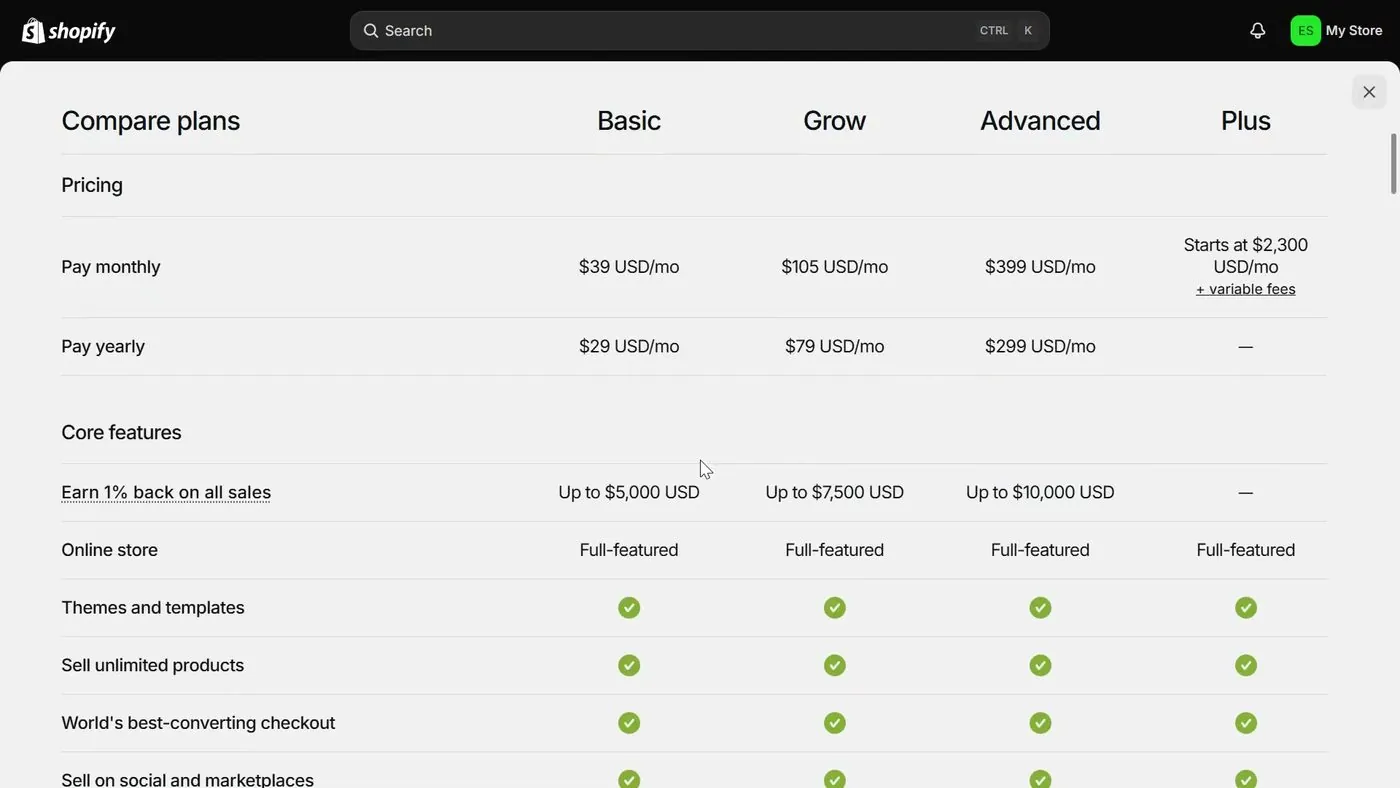Click Advanced checkmark for World's best-converting checkout
The width and height of the screenshot is (1400, 788).
click(1040, 723)
